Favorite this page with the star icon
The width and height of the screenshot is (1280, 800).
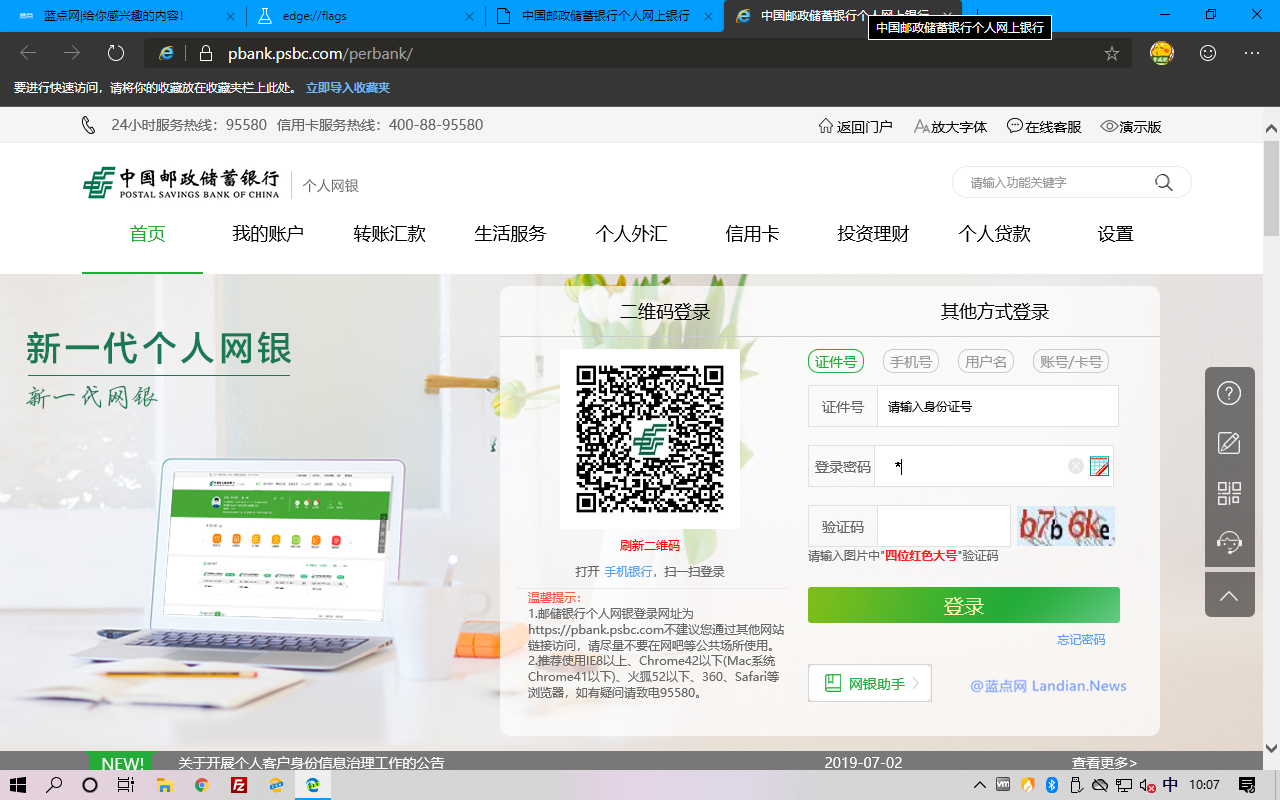(1111, 54)
